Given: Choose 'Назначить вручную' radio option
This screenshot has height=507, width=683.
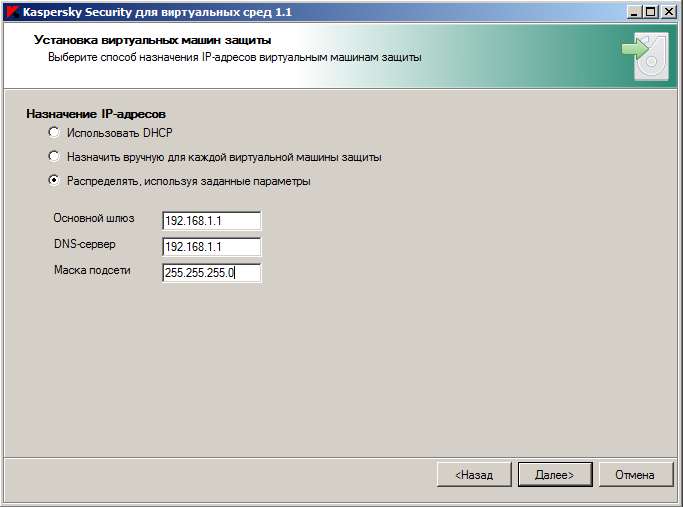Looking at the screenshot, I should coord(54,156).
